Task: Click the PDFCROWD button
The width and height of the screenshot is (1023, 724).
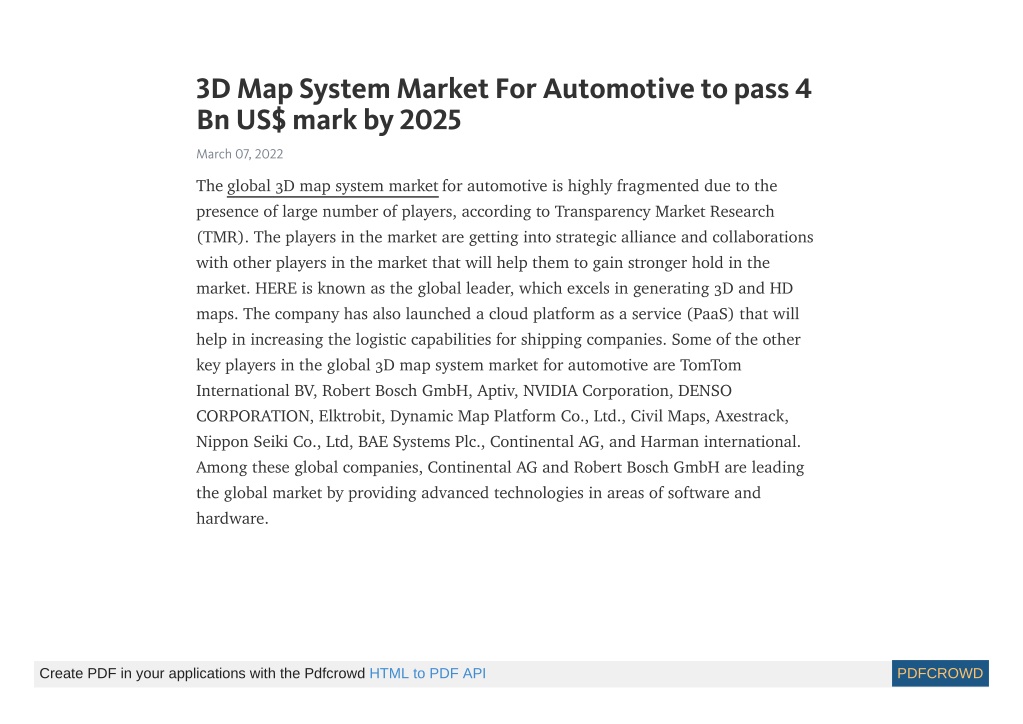Action: [940, 674]
